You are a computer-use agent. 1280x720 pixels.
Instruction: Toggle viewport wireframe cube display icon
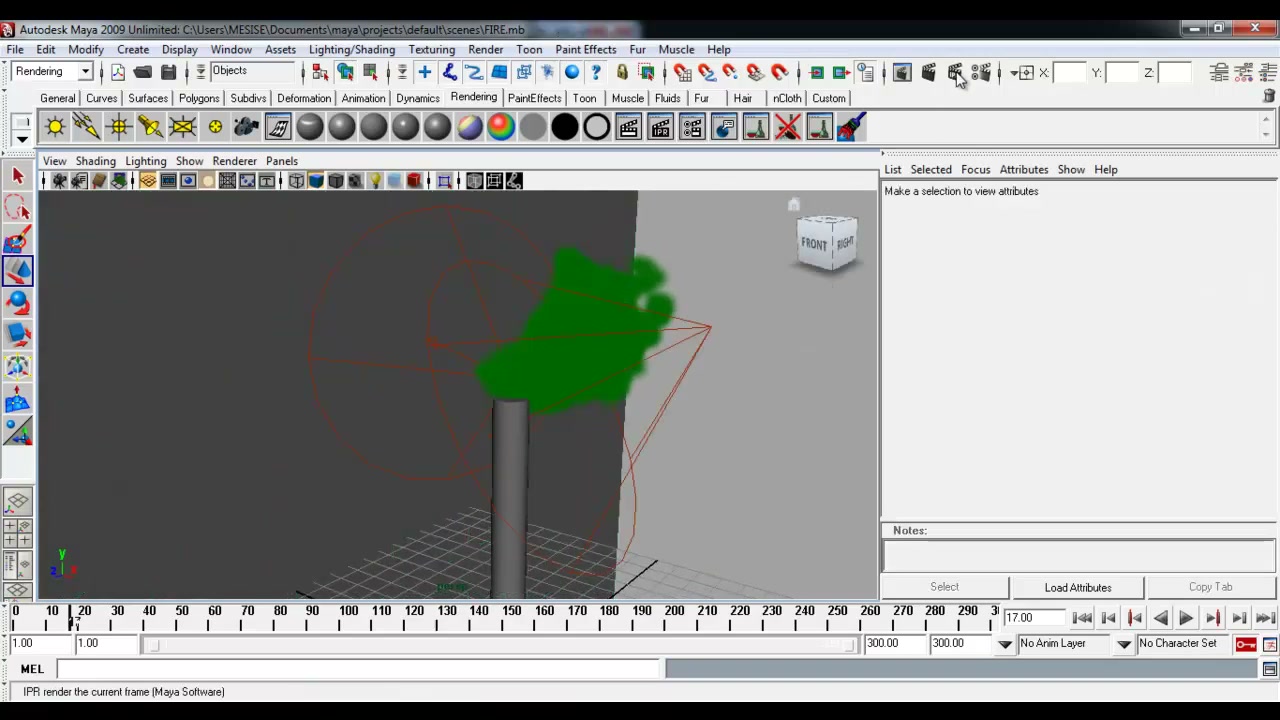point(296,181)
